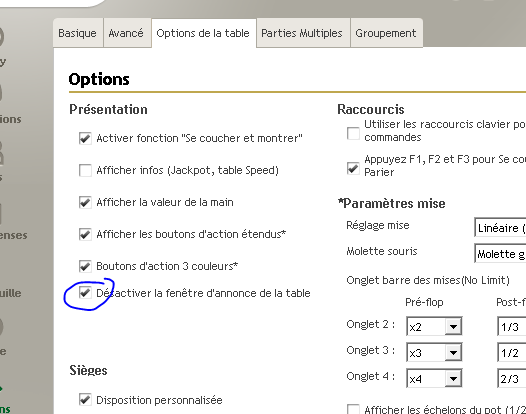This screenshot has width=526, height=414.
Task: Click the Molette souris label
Action: pos(382,251)
